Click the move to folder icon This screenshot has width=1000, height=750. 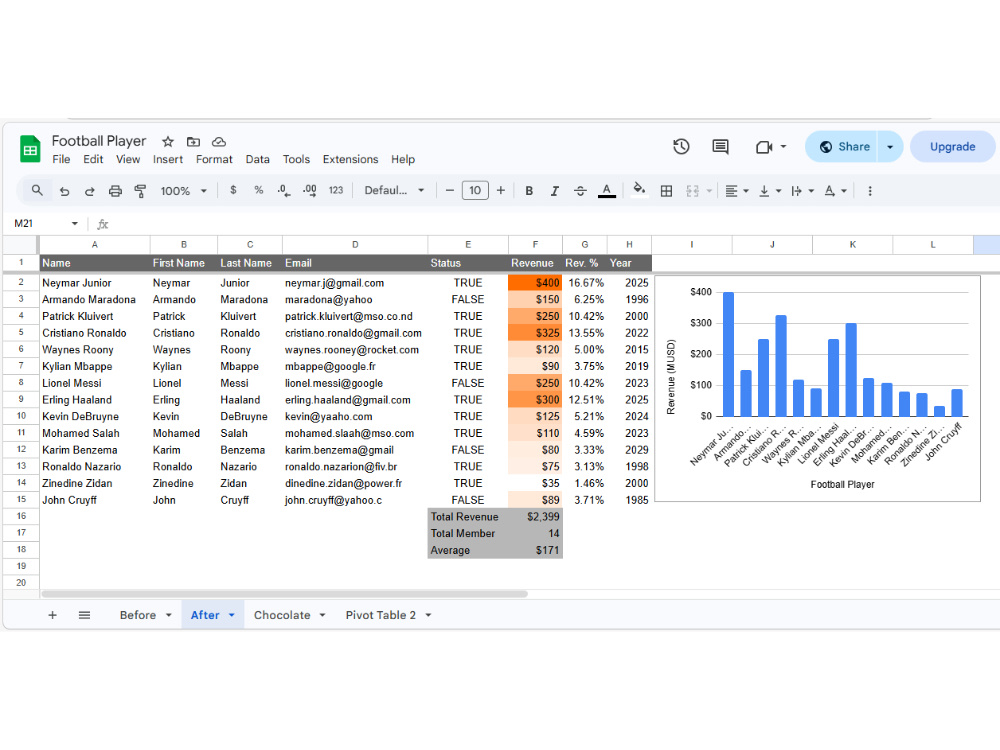coord(193,142)
